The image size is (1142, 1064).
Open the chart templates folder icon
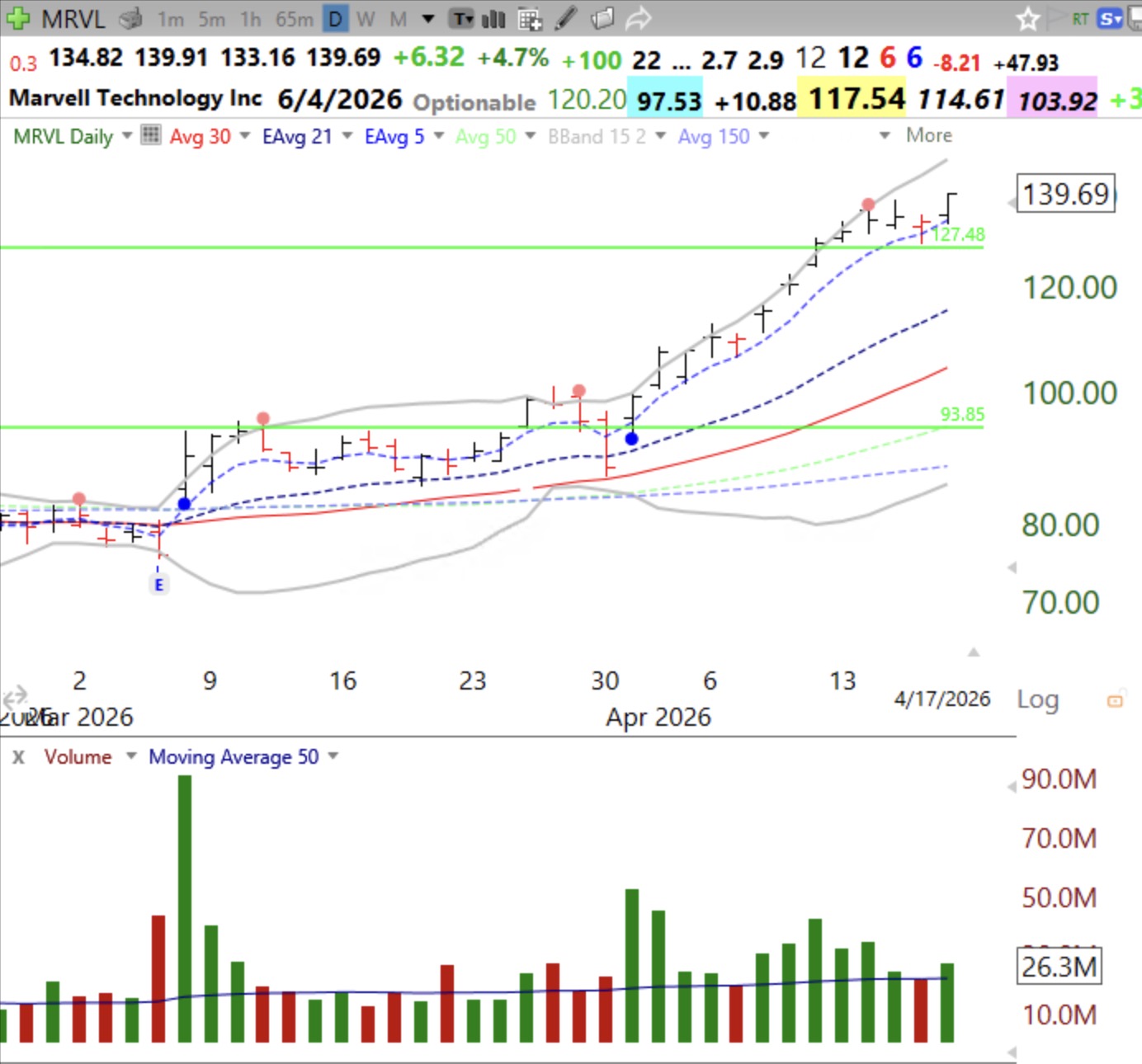[x=603, y=18]
